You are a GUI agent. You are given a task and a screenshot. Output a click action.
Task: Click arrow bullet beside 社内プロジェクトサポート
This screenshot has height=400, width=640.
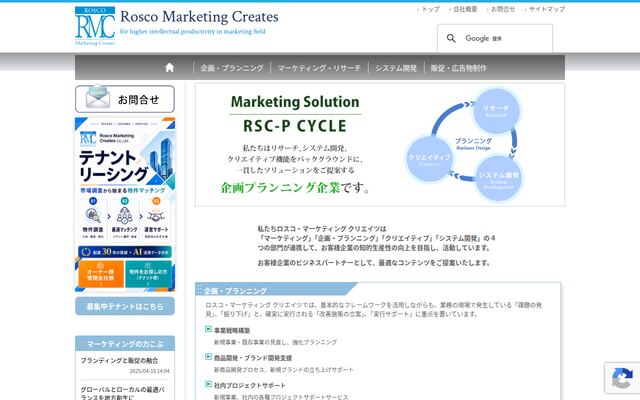click(209, 384)
